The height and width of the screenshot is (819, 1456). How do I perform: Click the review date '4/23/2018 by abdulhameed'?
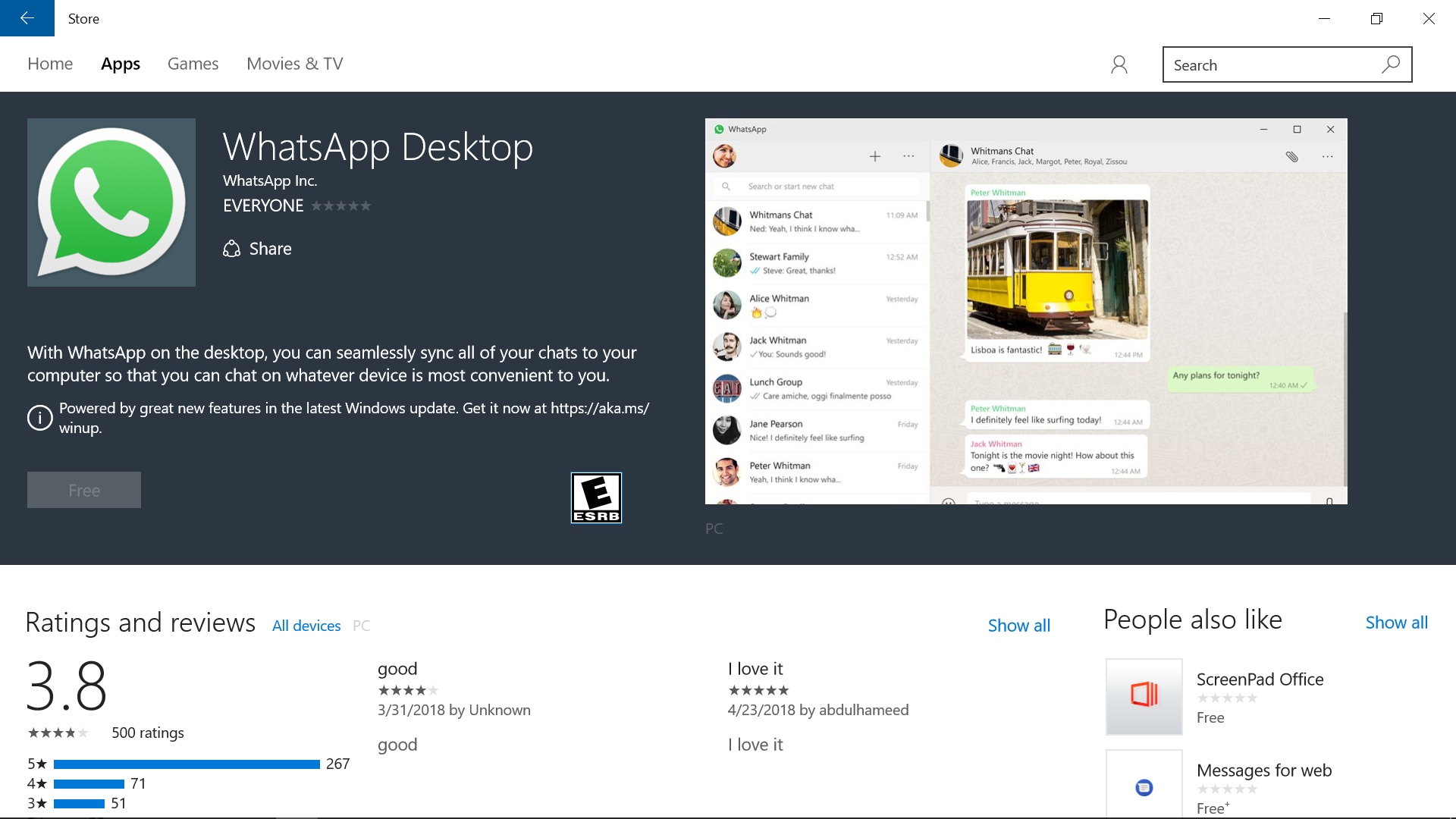coord(818,710)
